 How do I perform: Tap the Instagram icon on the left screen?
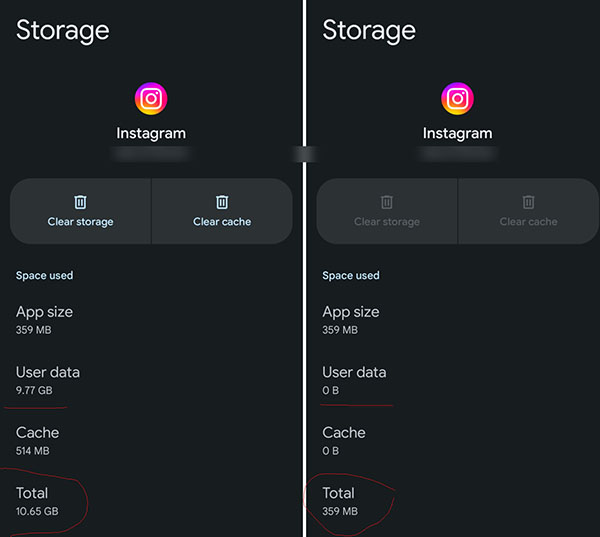point(151,99)
